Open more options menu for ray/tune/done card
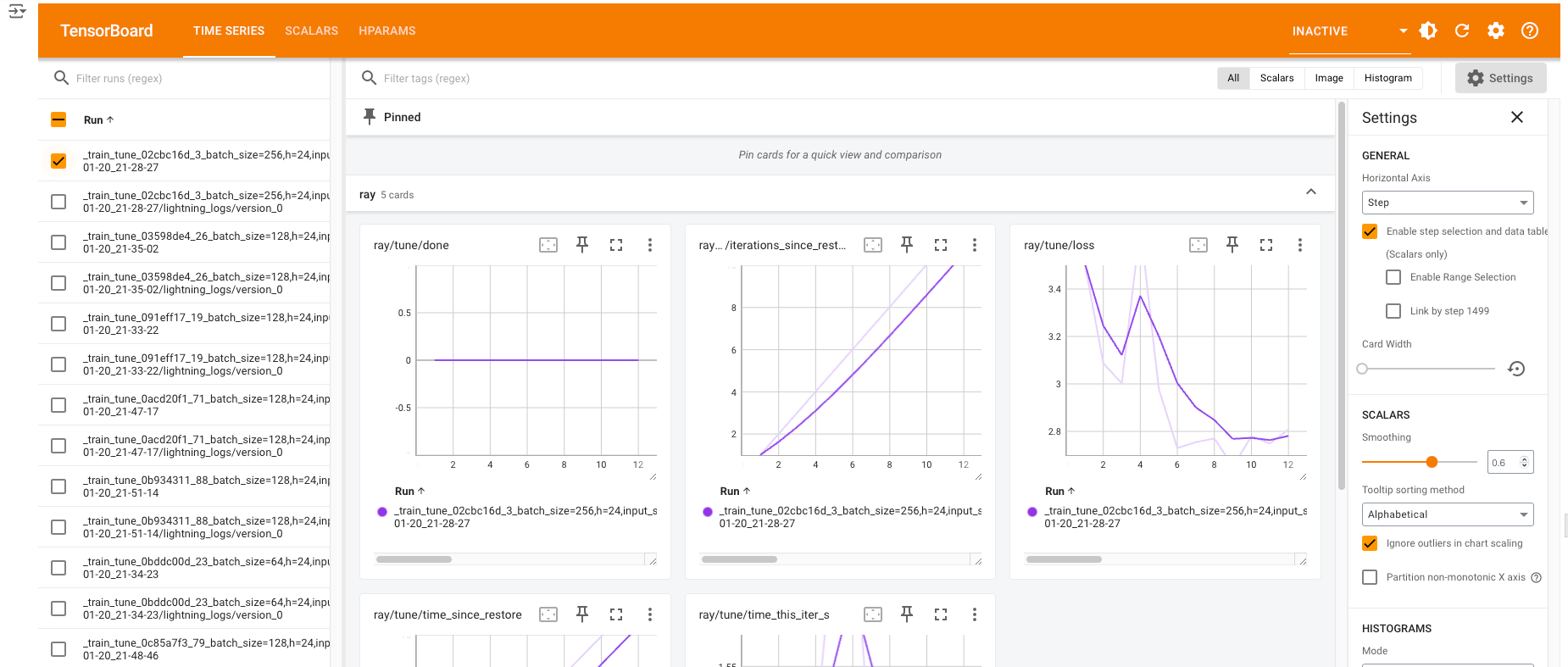Viewport: 1568px width, 667px height. coord(650,245)
